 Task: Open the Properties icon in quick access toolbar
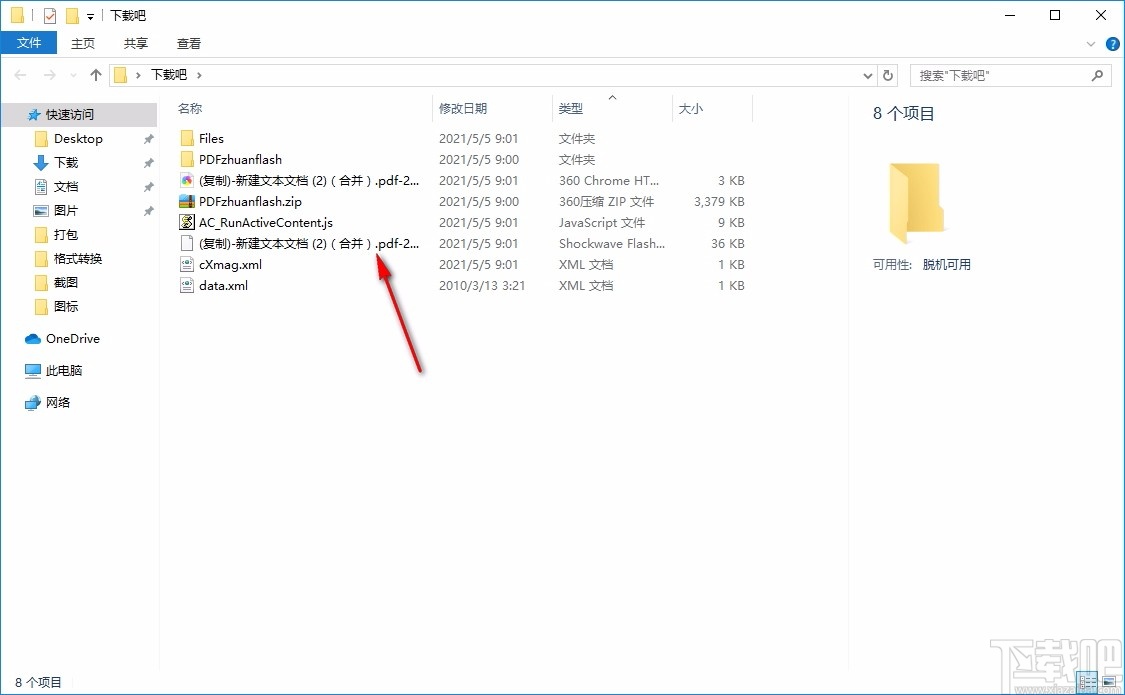pyautogui.click(x=48, y=15)
